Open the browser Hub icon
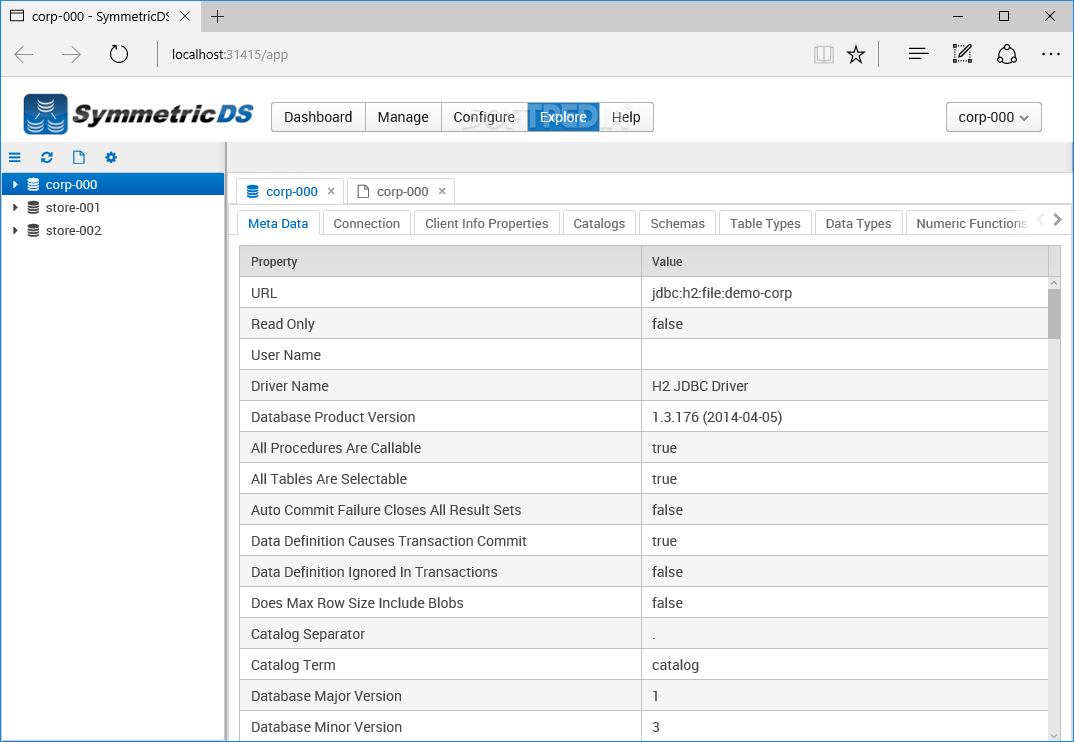Viewport: 1074px width, 742px height. tap(919, 53)
